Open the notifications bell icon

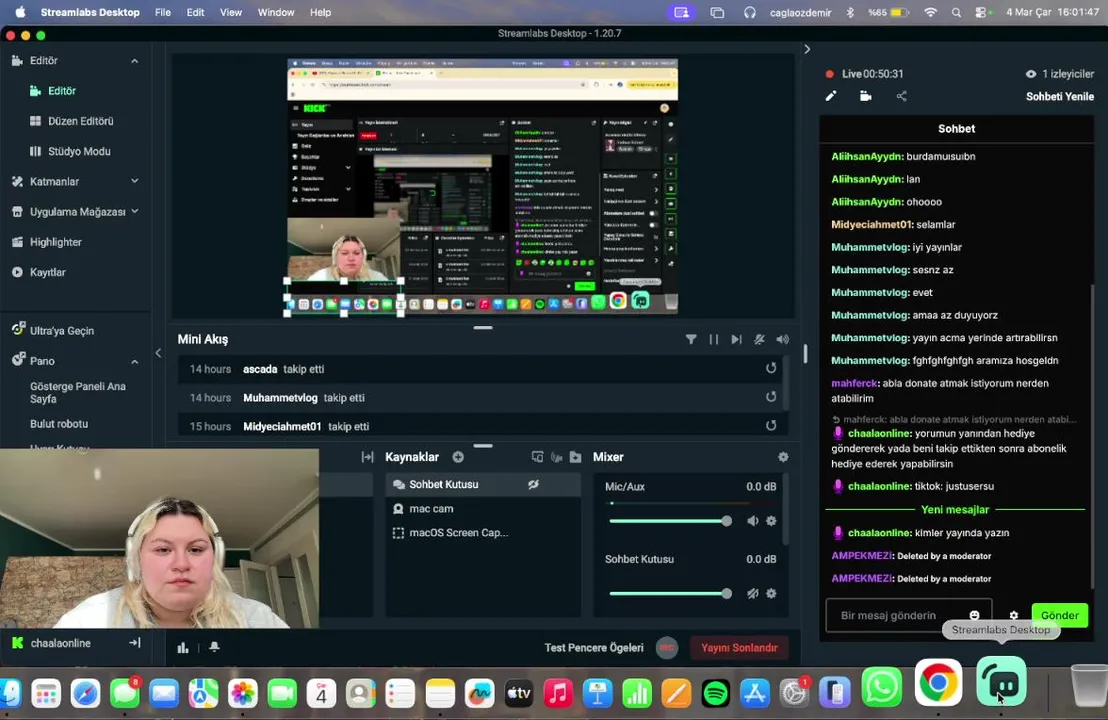214,647
